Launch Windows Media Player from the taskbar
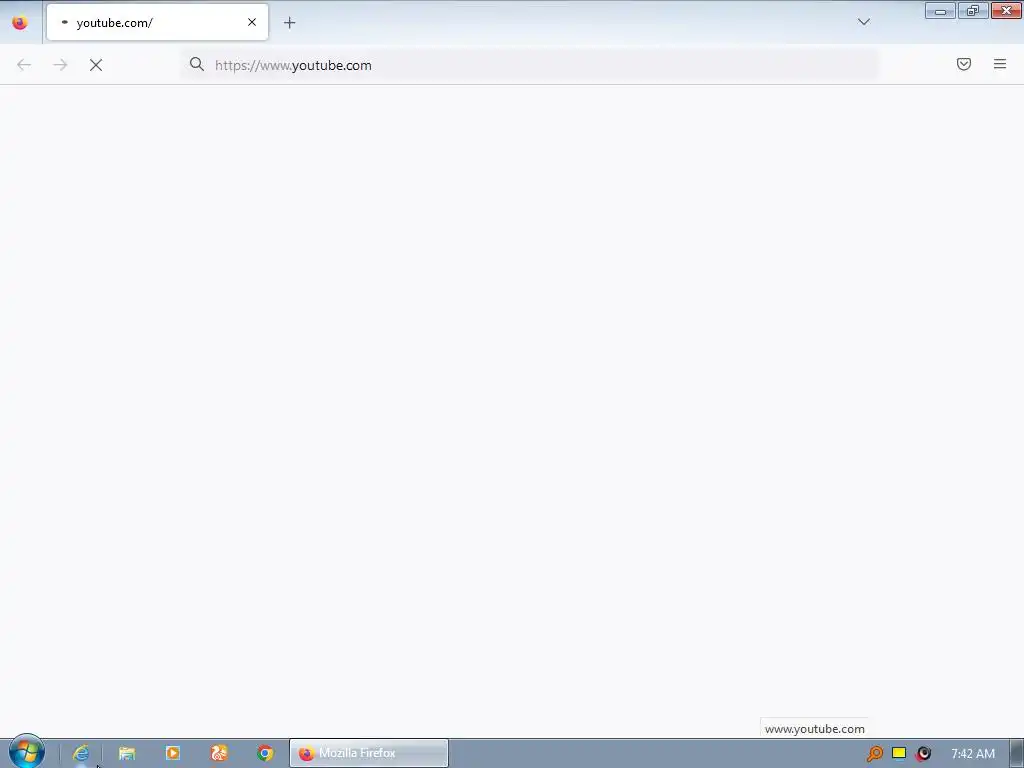 173,753
